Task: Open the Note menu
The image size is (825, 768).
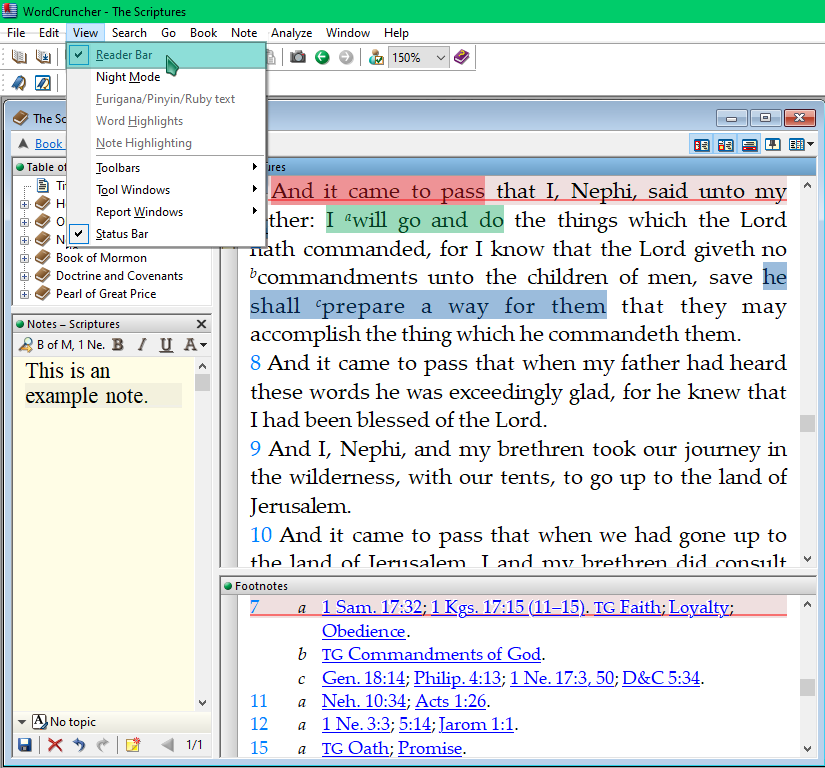Action: coord(244,33)
